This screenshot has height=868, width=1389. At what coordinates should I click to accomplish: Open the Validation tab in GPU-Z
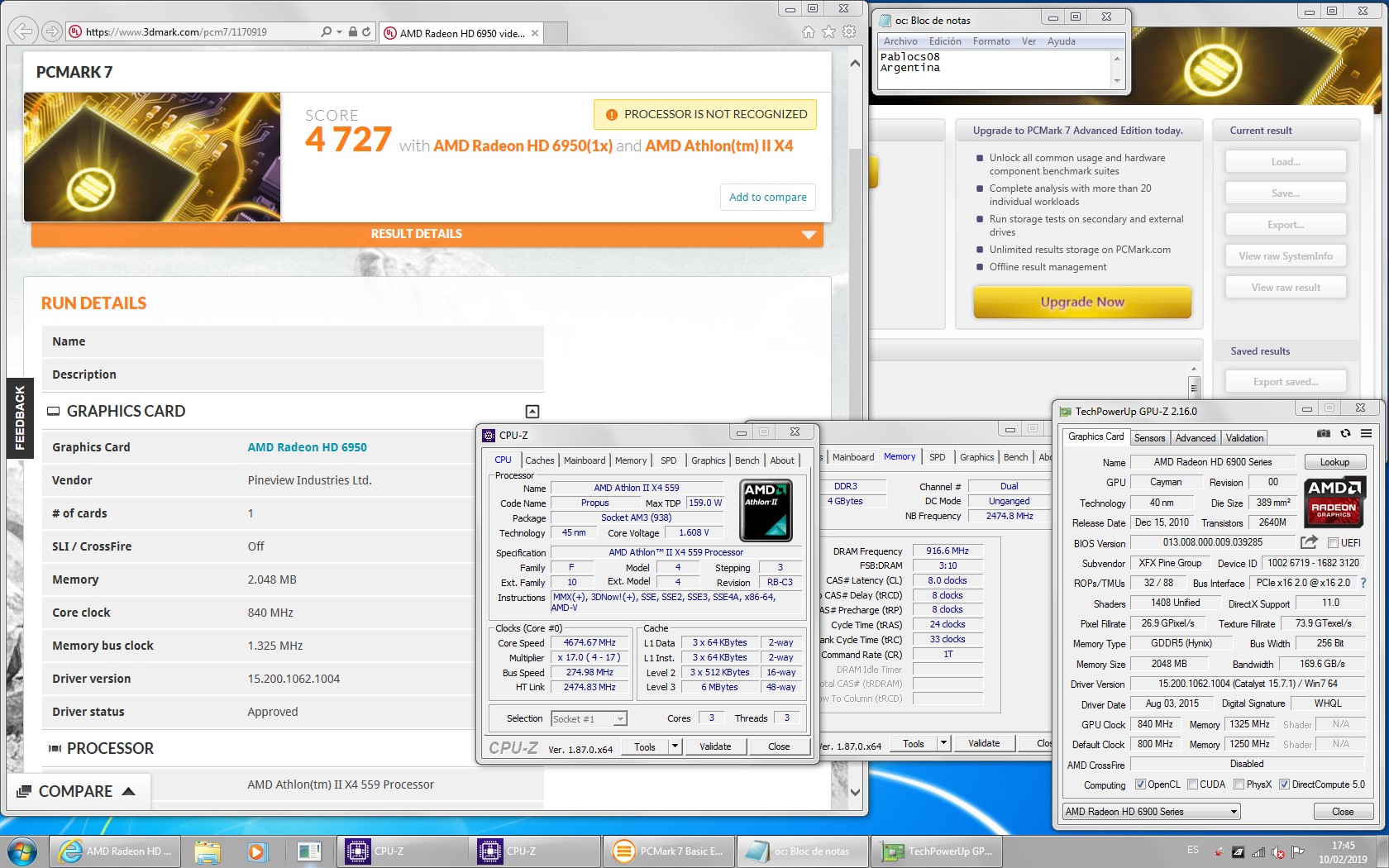coord(1244,438)
